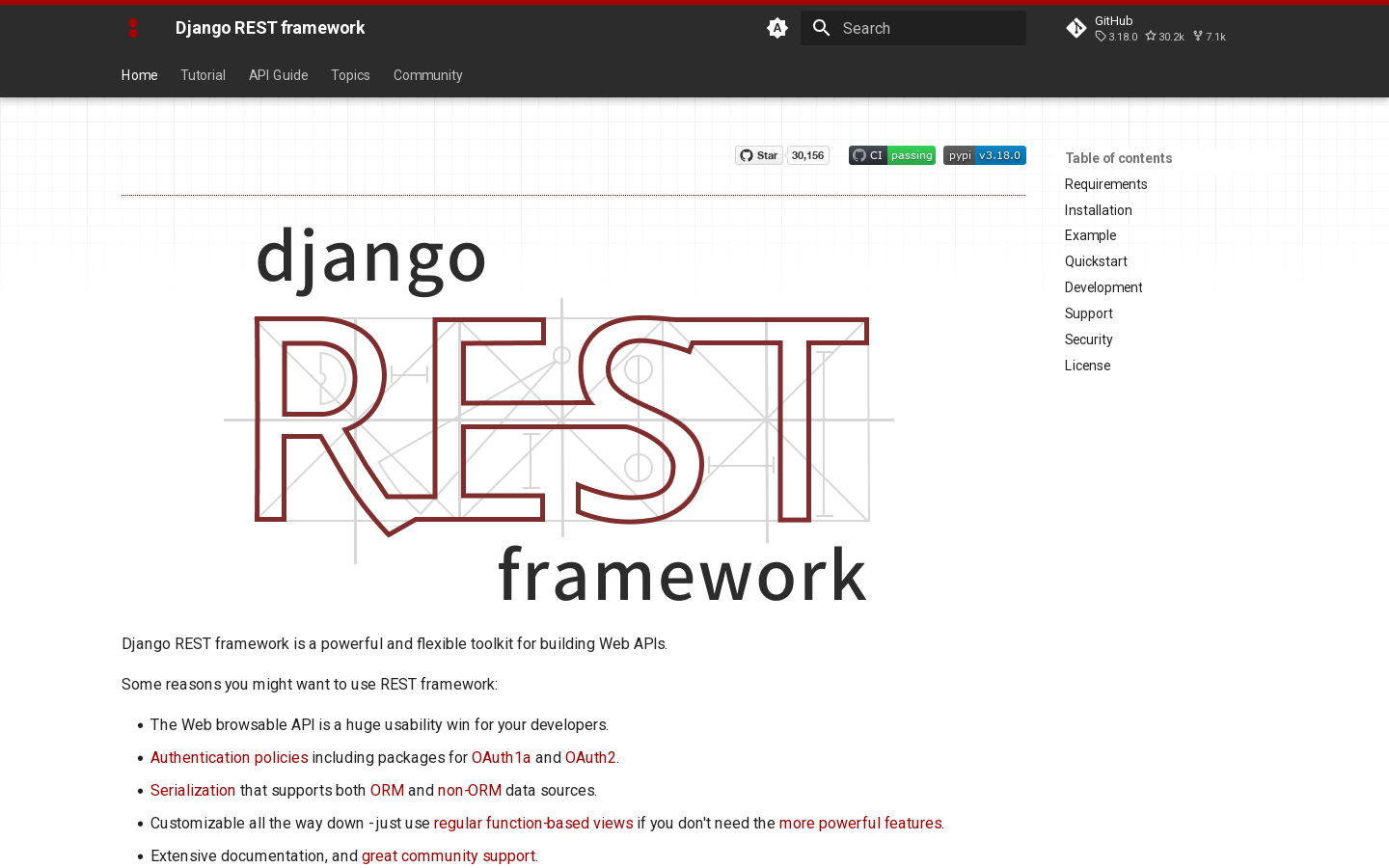Click the Django REST framework header title
The height and width of the screenshot is (868, 1389).
click(270, 28)
